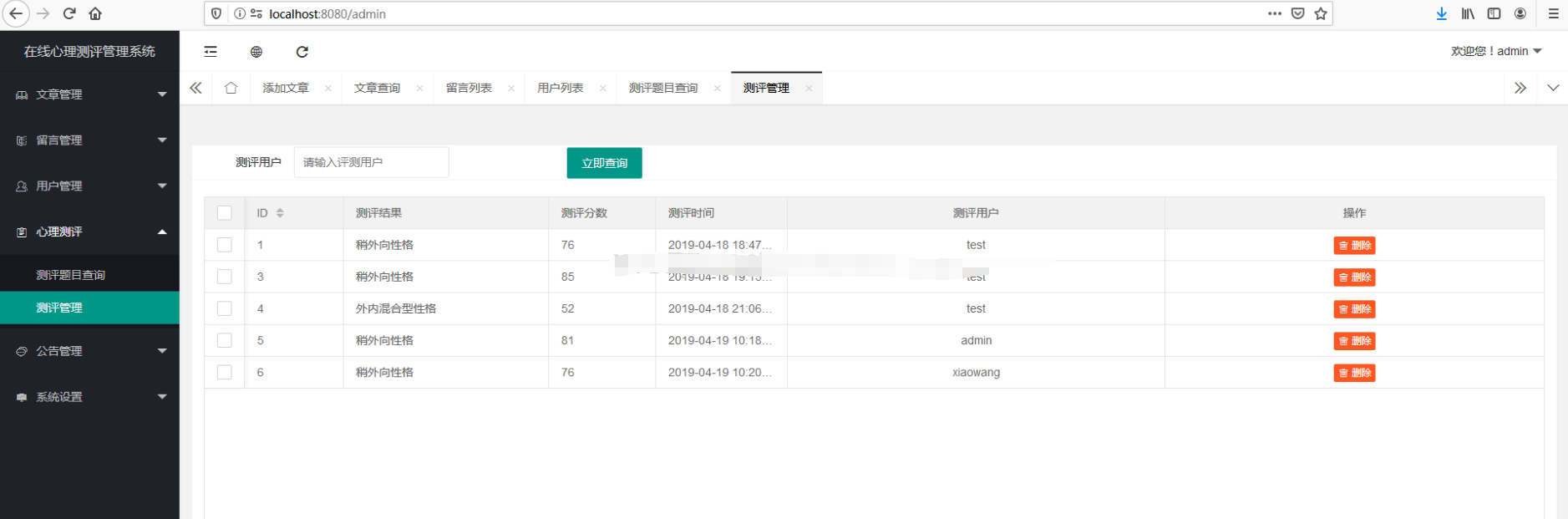Bookmark this page with the star icon
Screen dimensions: 1568x519
[x=1321, y=13]
